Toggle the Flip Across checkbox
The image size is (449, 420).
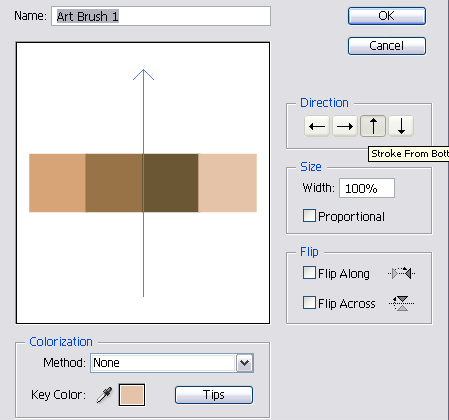tap(309, 303)
